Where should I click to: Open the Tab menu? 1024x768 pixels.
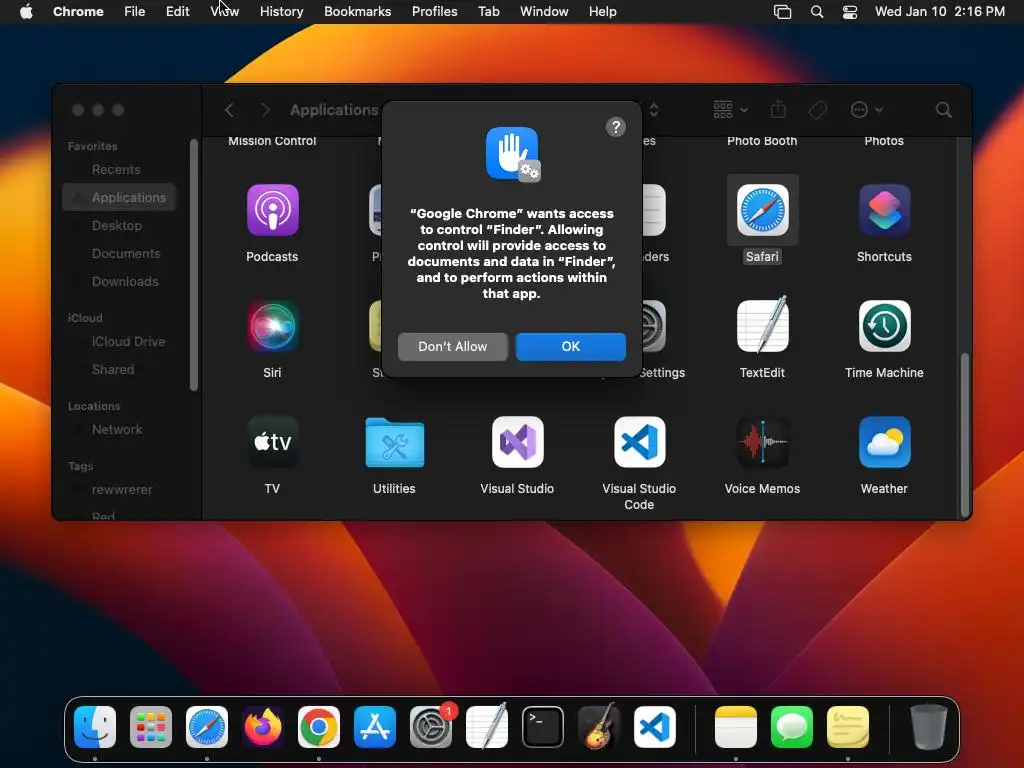(488, 11)
